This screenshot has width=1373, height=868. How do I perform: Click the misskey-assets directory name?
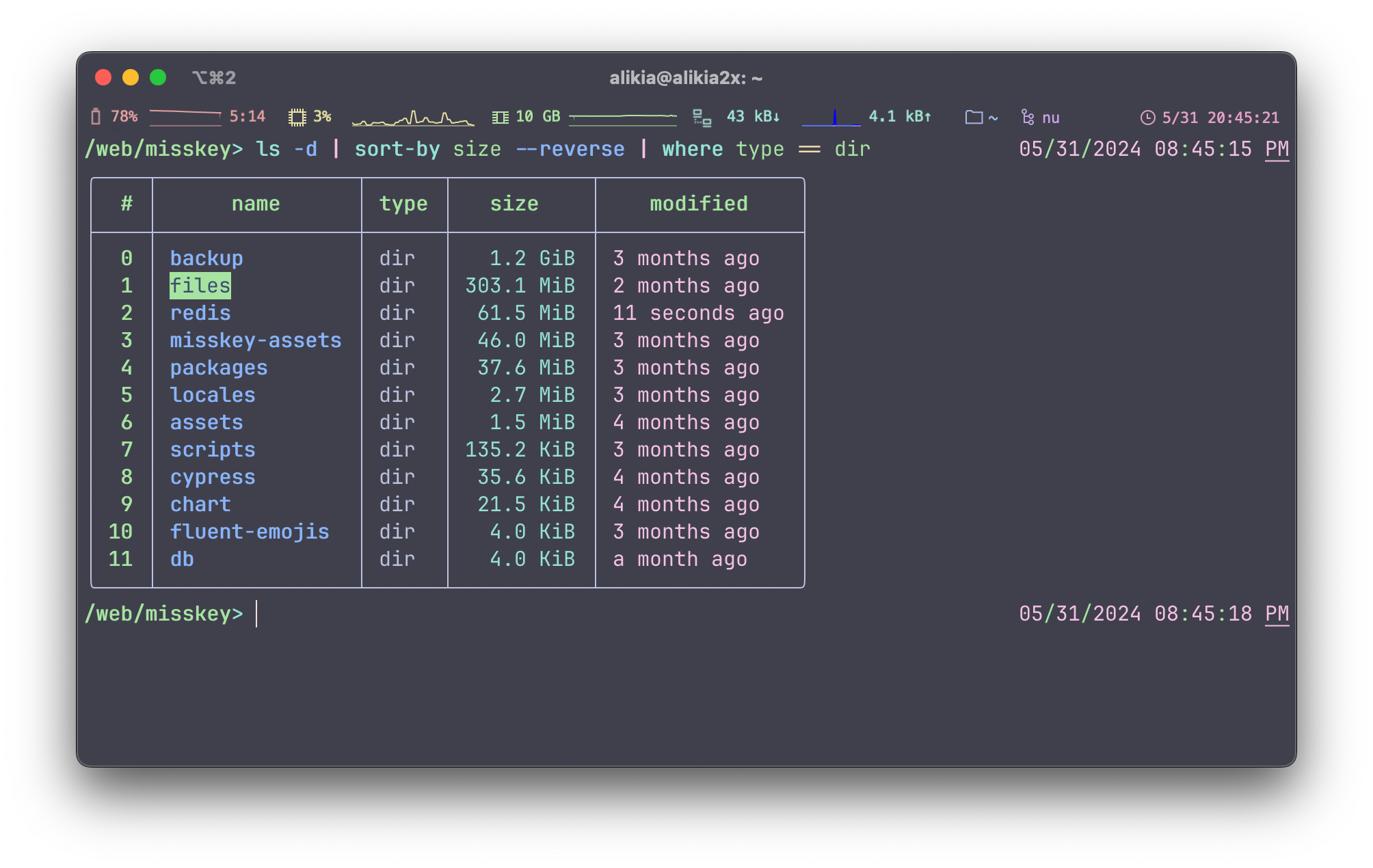tap(256, 340)
